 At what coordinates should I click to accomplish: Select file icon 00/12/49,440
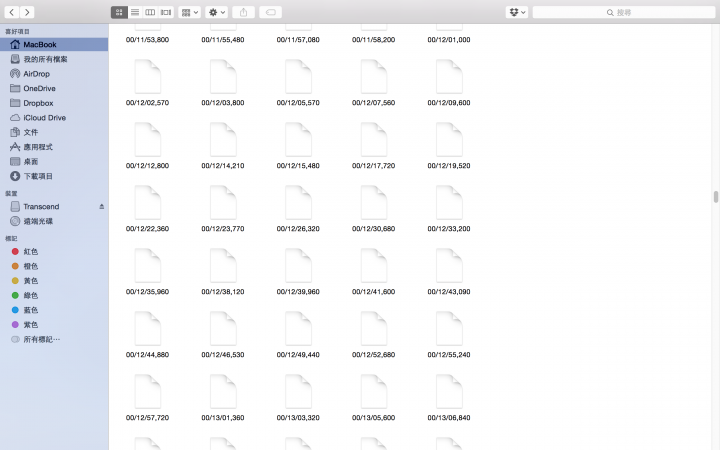click(x=298, y=328)
